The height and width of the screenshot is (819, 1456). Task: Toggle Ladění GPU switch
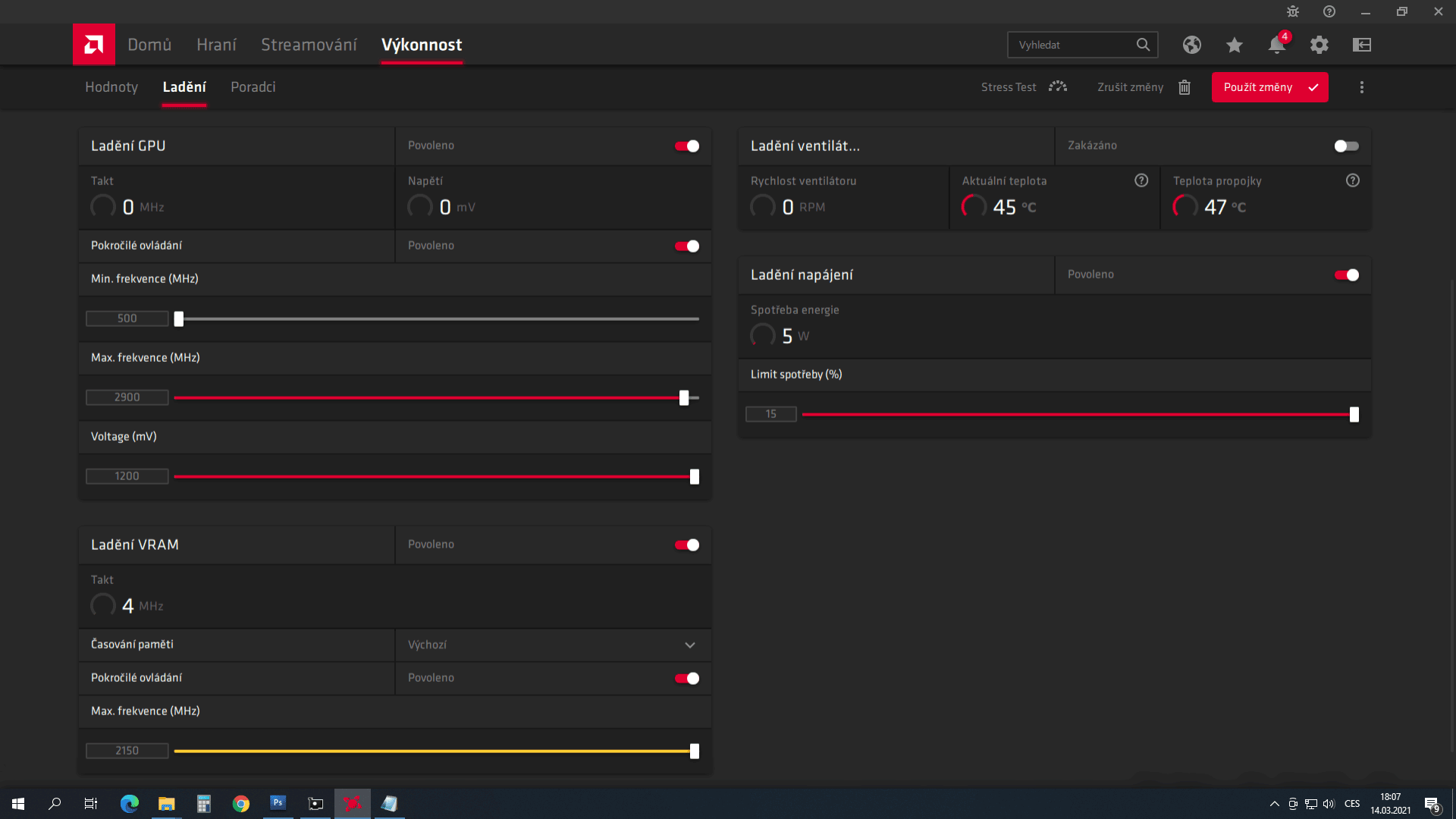click(x=687, y=146)
